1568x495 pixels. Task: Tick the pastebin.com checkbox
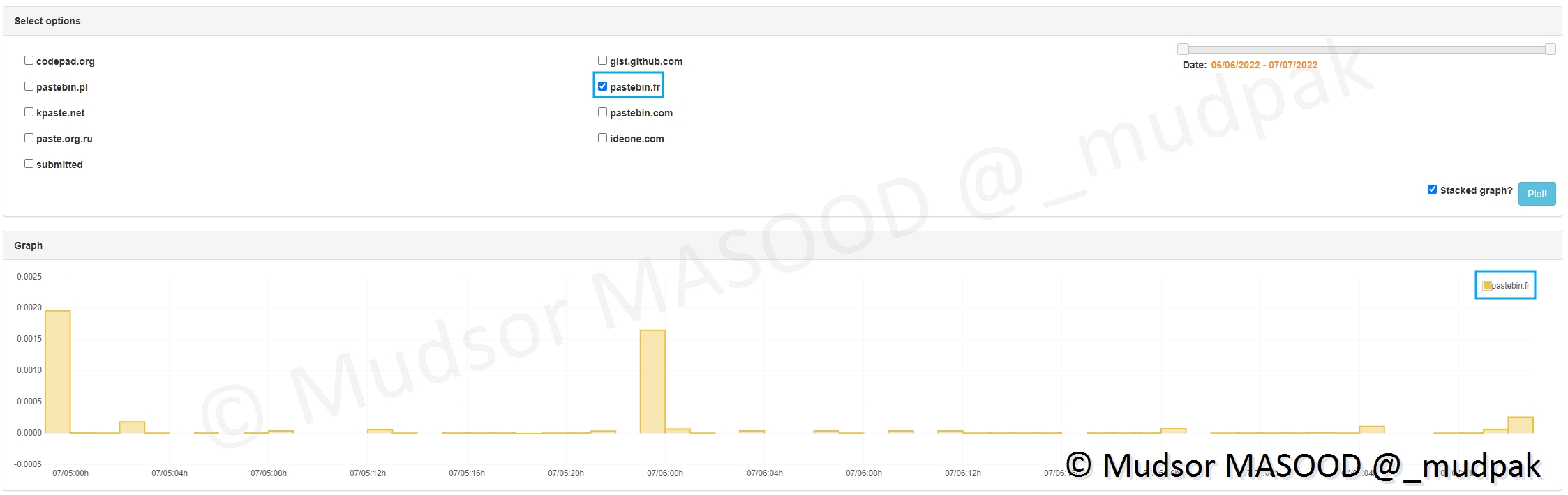point(602,112)
